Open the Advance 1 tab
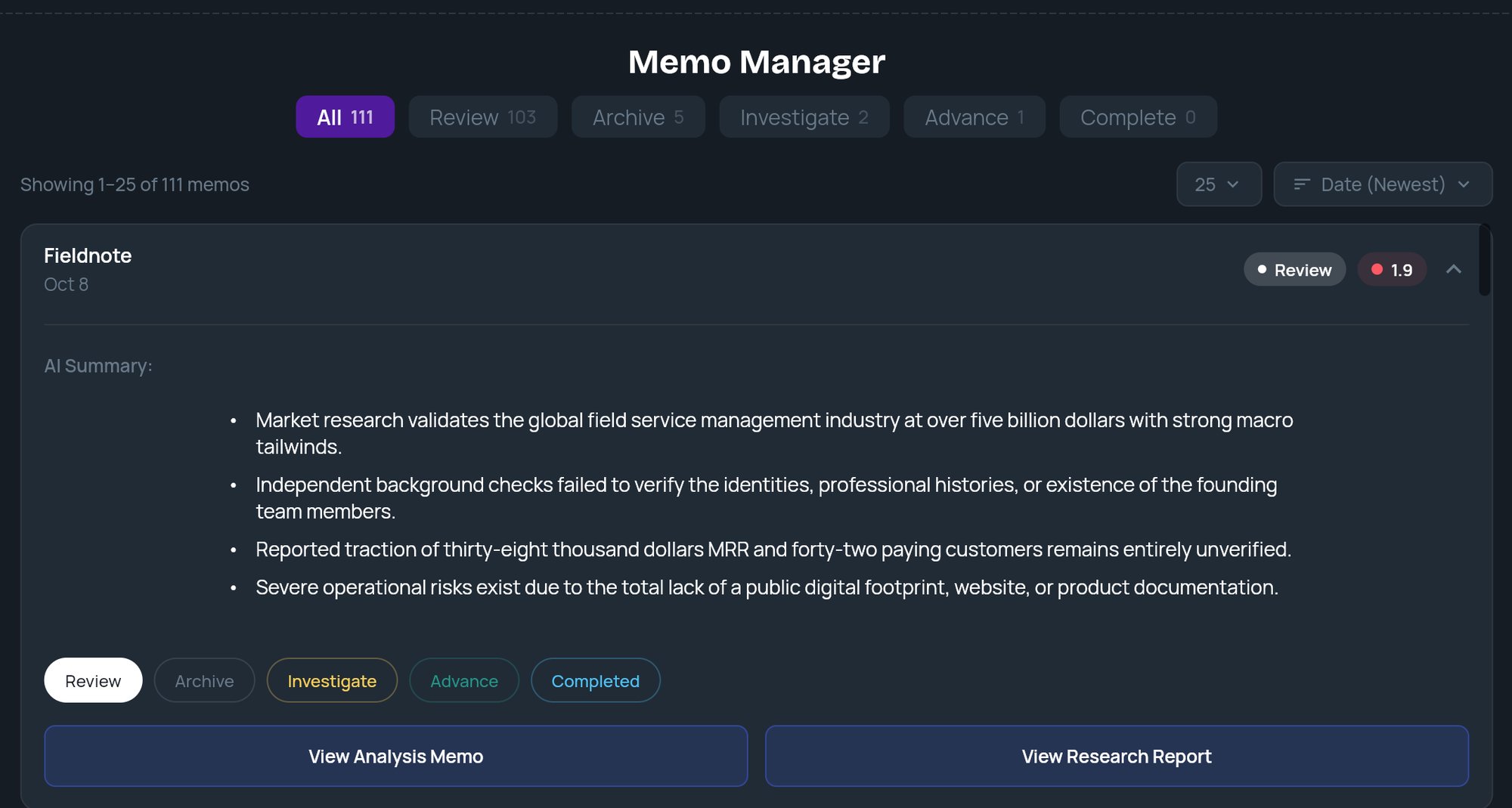This screenshot has width=1512, height=808. (x=974, y=117)
